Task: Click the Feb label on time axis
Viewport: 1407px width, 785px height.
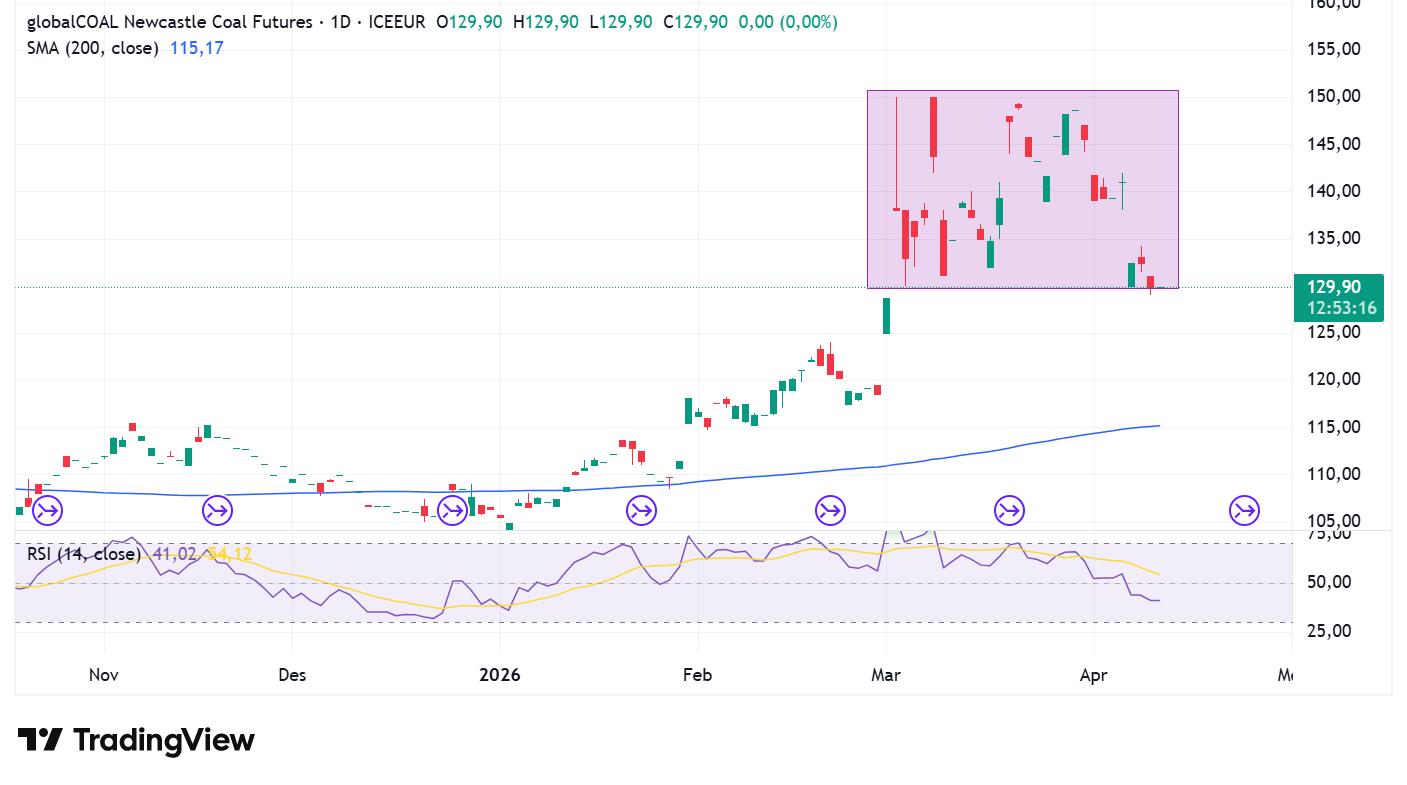Action: [697, 675]
